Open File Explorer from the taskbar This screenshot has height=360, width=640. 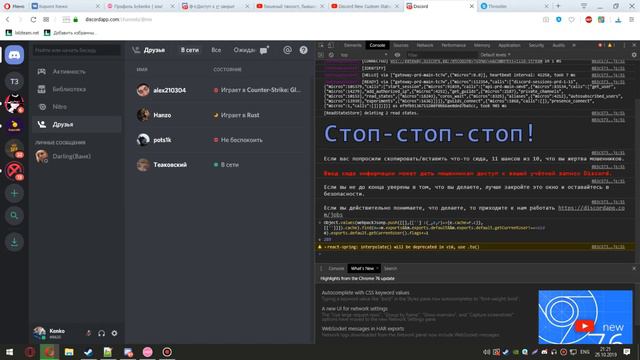69,352
